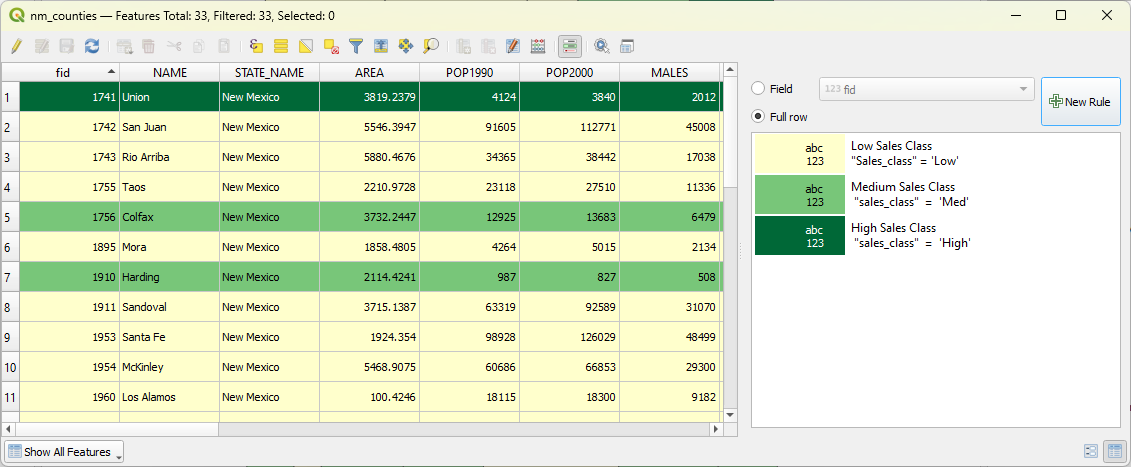Viewport: 1131px width, 467px height.
Task: Click the AREA column header
Action: [369, 72]
